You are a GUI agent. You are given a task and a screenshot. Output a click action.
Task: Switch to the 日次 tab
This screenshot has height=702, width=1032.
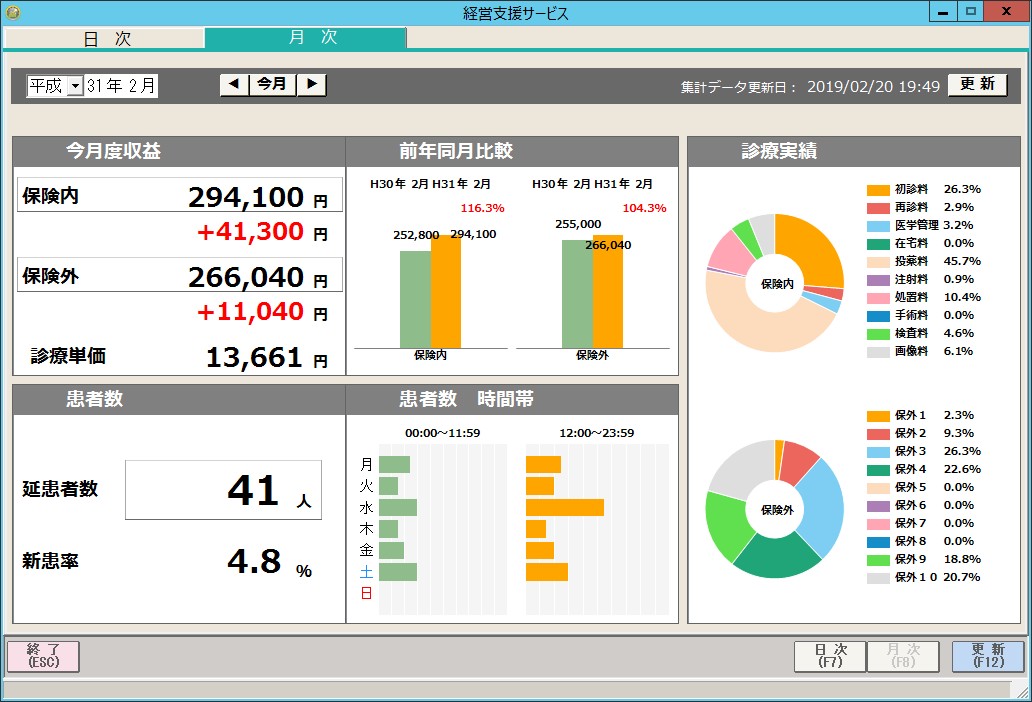point(107,39)
